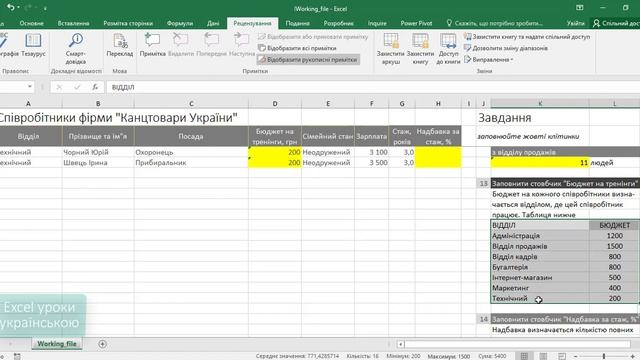Click the Cancel X in formula bar
This screenshot has width=640, height=360.
pyautogui.click(x=59, y=87)
